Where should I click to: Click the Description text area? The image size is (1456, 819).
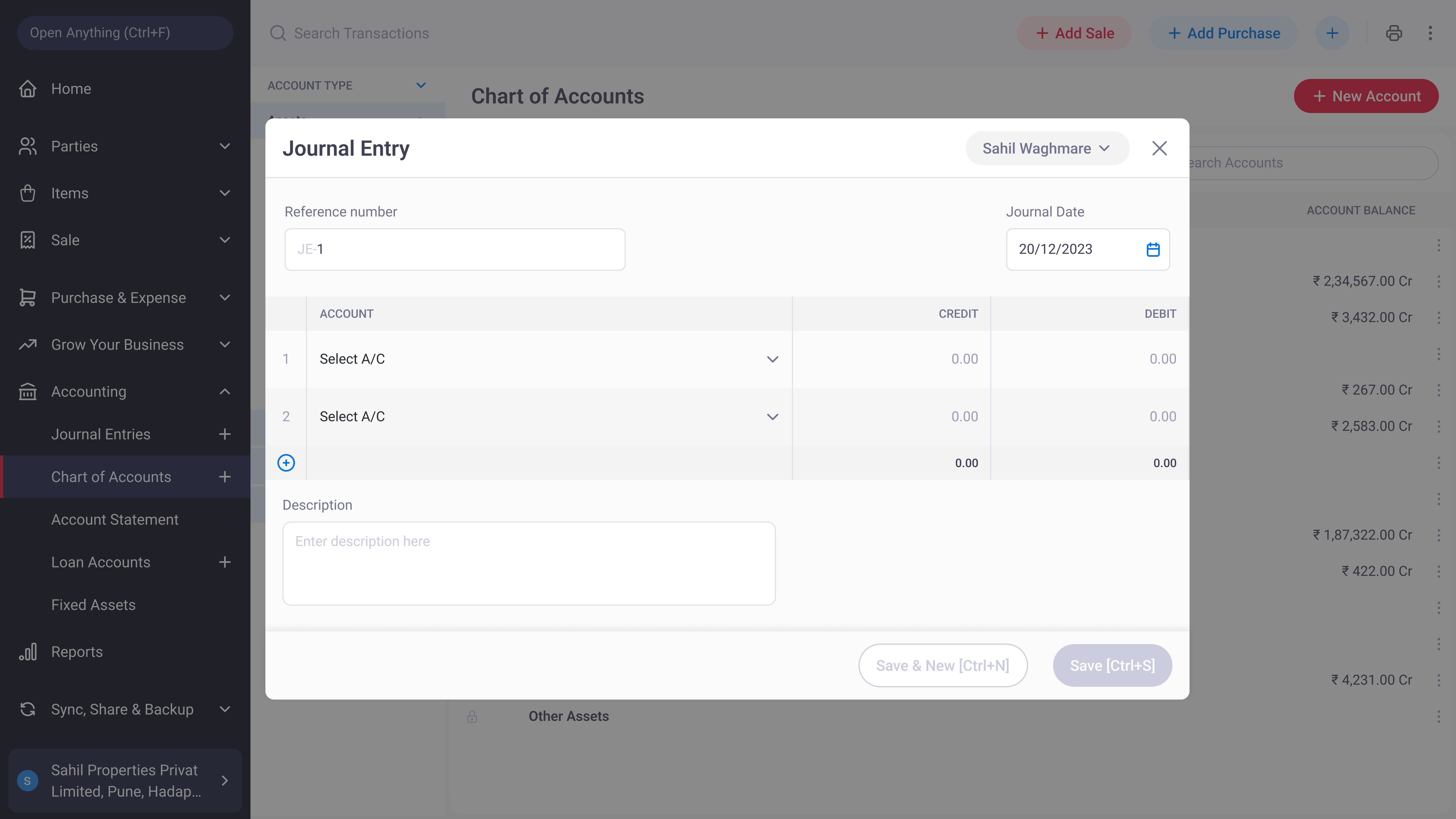point(528,564)
